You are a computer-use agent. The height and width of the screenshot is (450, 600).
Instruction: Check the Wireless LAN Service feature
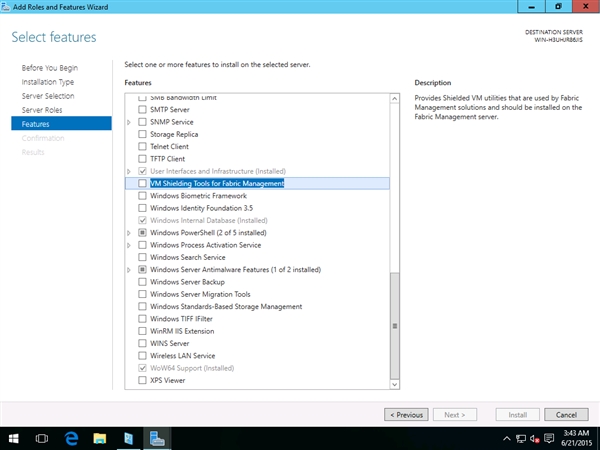pyautogui.click(x=142, y=356)
